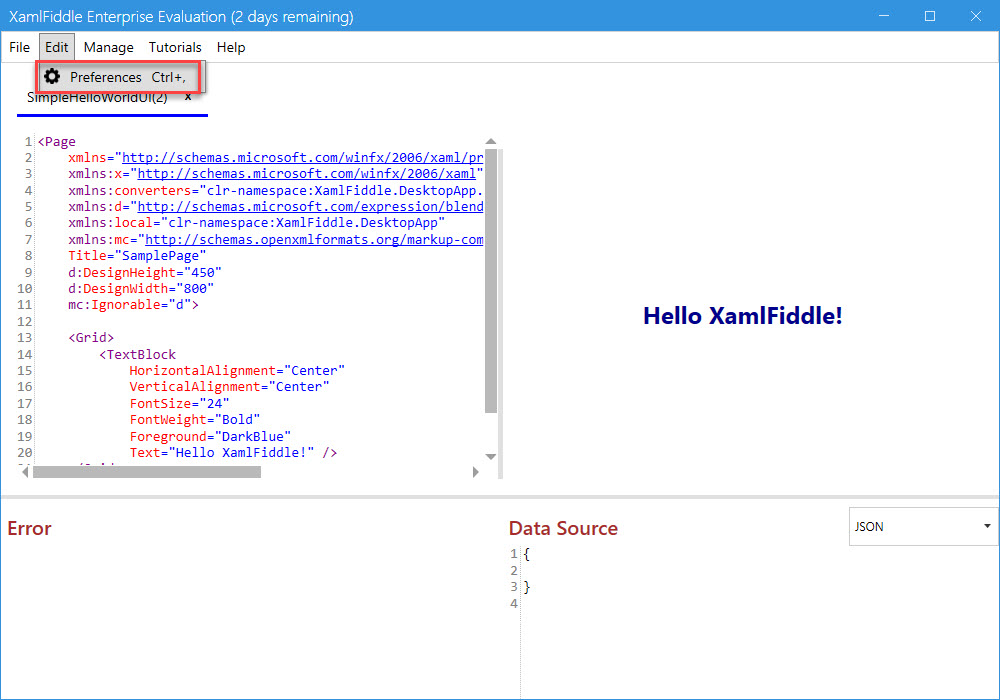Maximize the XamlFiddle window
1000x700 pixels.
click(x=930, y=16)
